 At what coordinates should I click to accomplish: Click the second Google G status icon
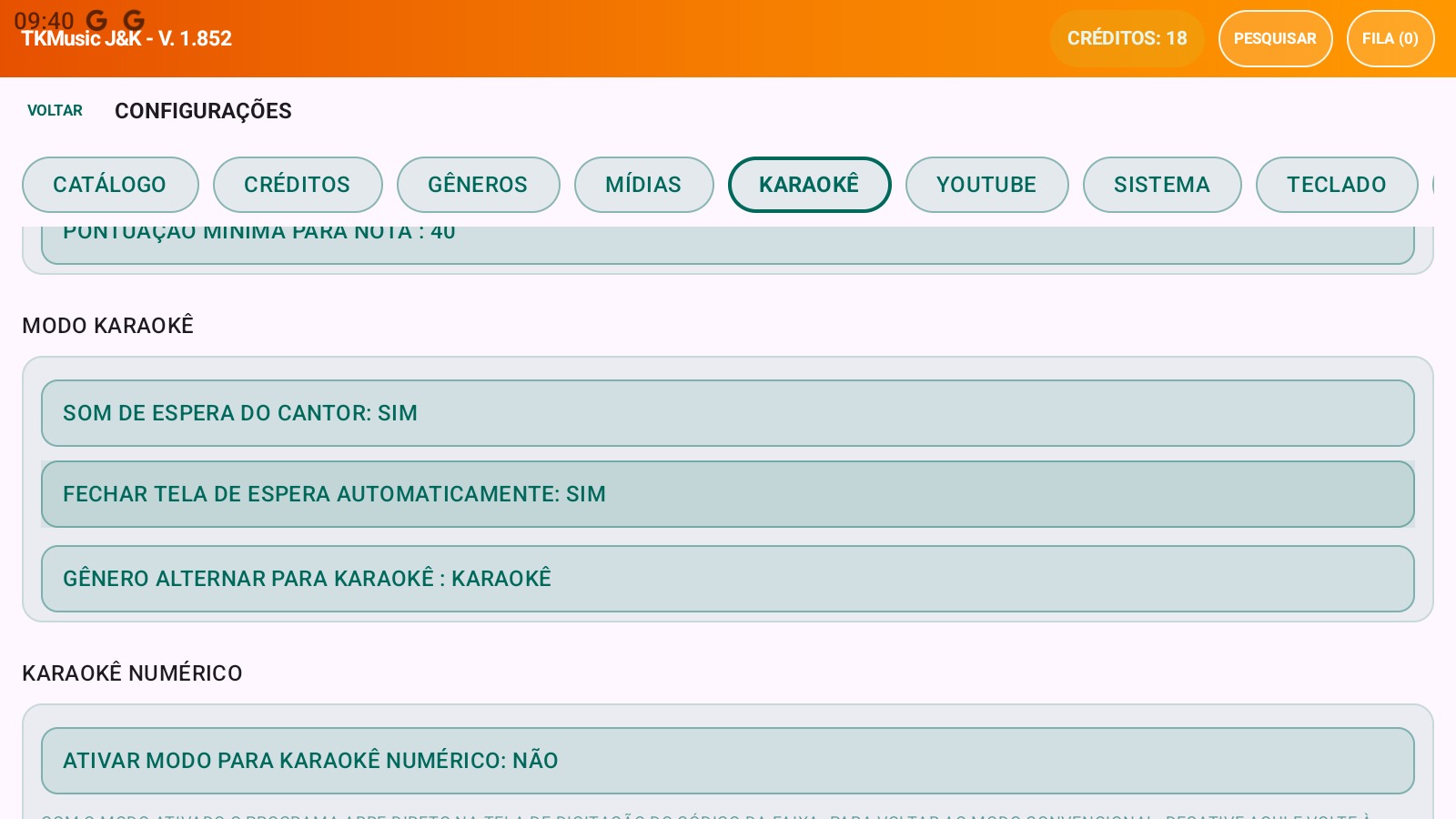[x=134, y=20]
